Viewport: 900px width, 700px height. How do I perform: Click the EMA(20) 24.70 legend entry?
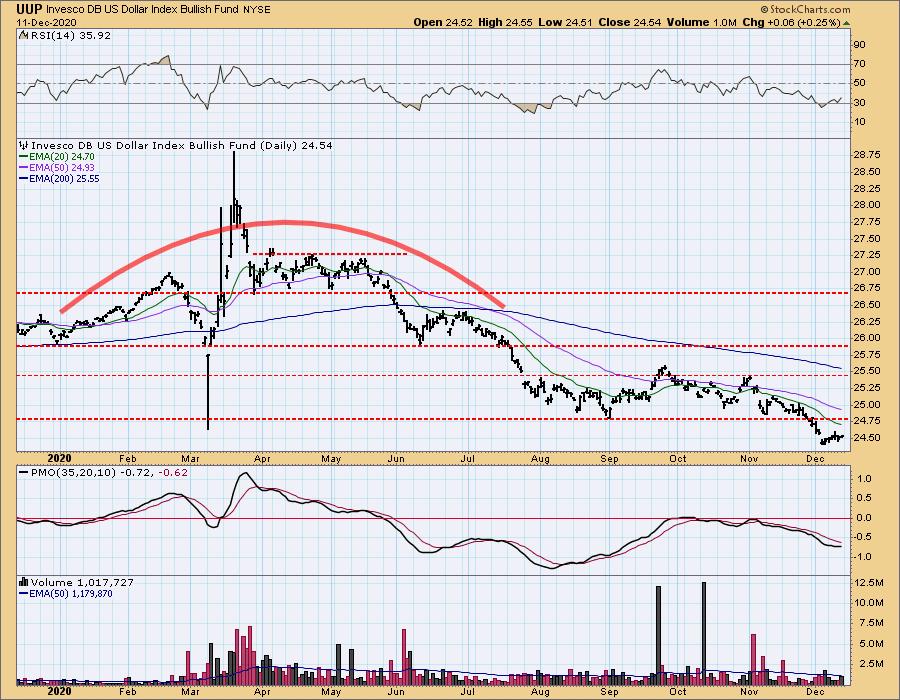(x=57, y=157)
